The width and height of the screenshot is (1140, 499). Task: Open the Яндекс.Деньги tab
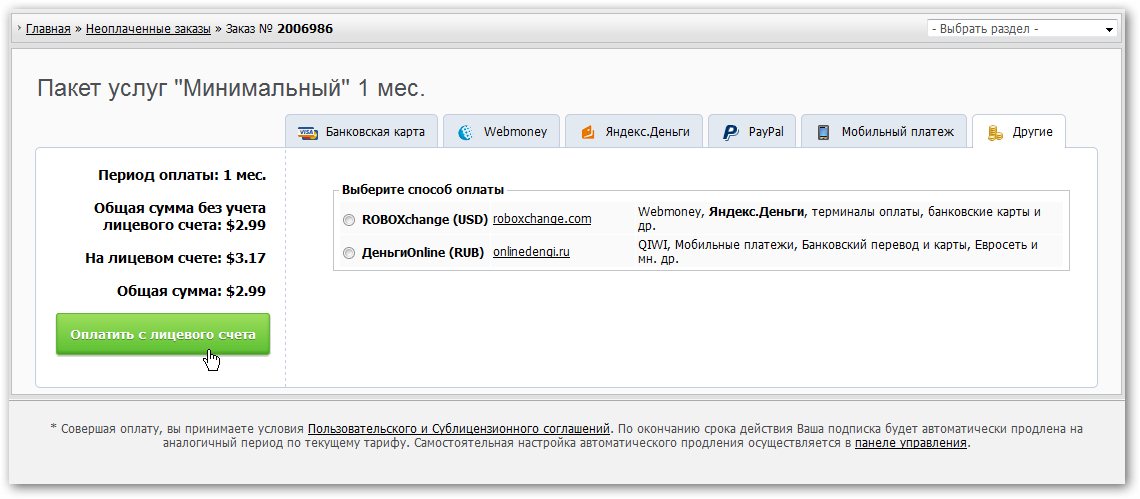coord(634,132)
